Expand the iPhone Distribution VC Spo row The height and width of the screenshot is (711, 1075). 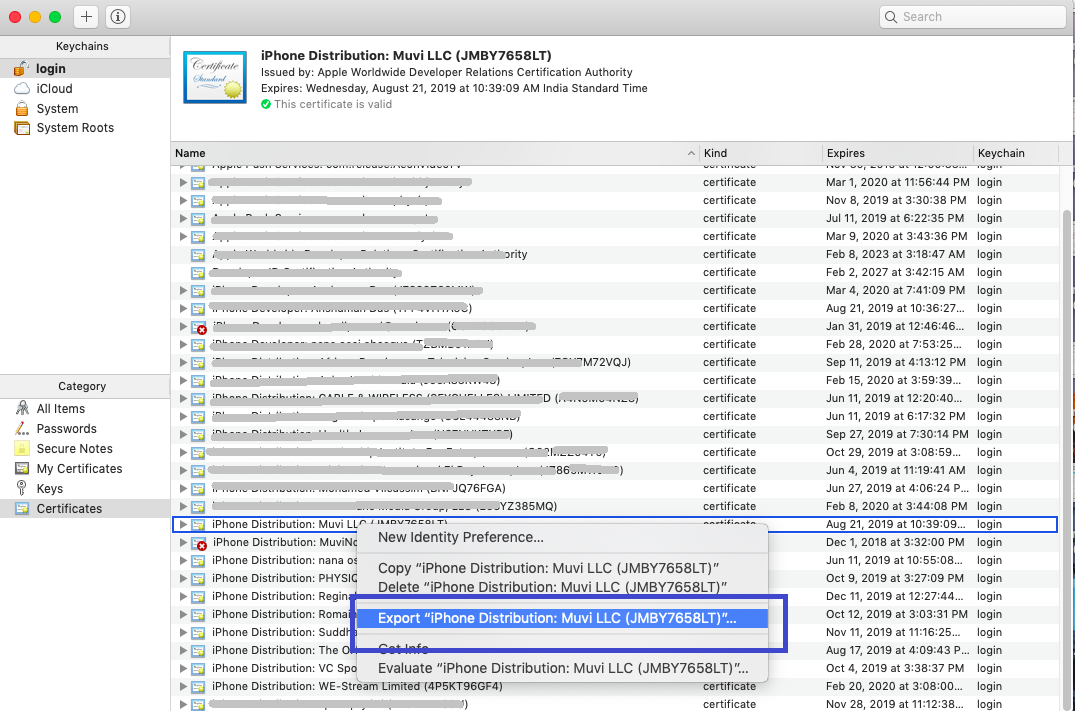[183, 668]
